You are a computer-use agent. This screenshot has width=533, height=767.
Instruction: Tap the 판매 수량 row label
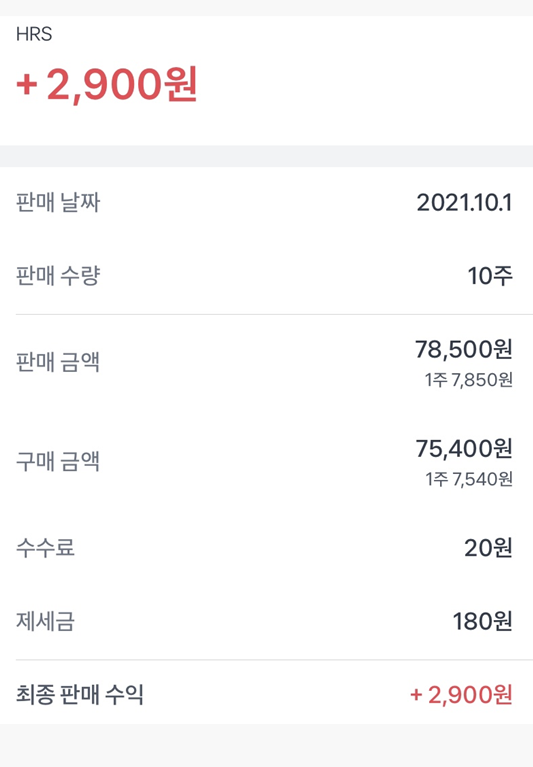(x=58, y=275)
